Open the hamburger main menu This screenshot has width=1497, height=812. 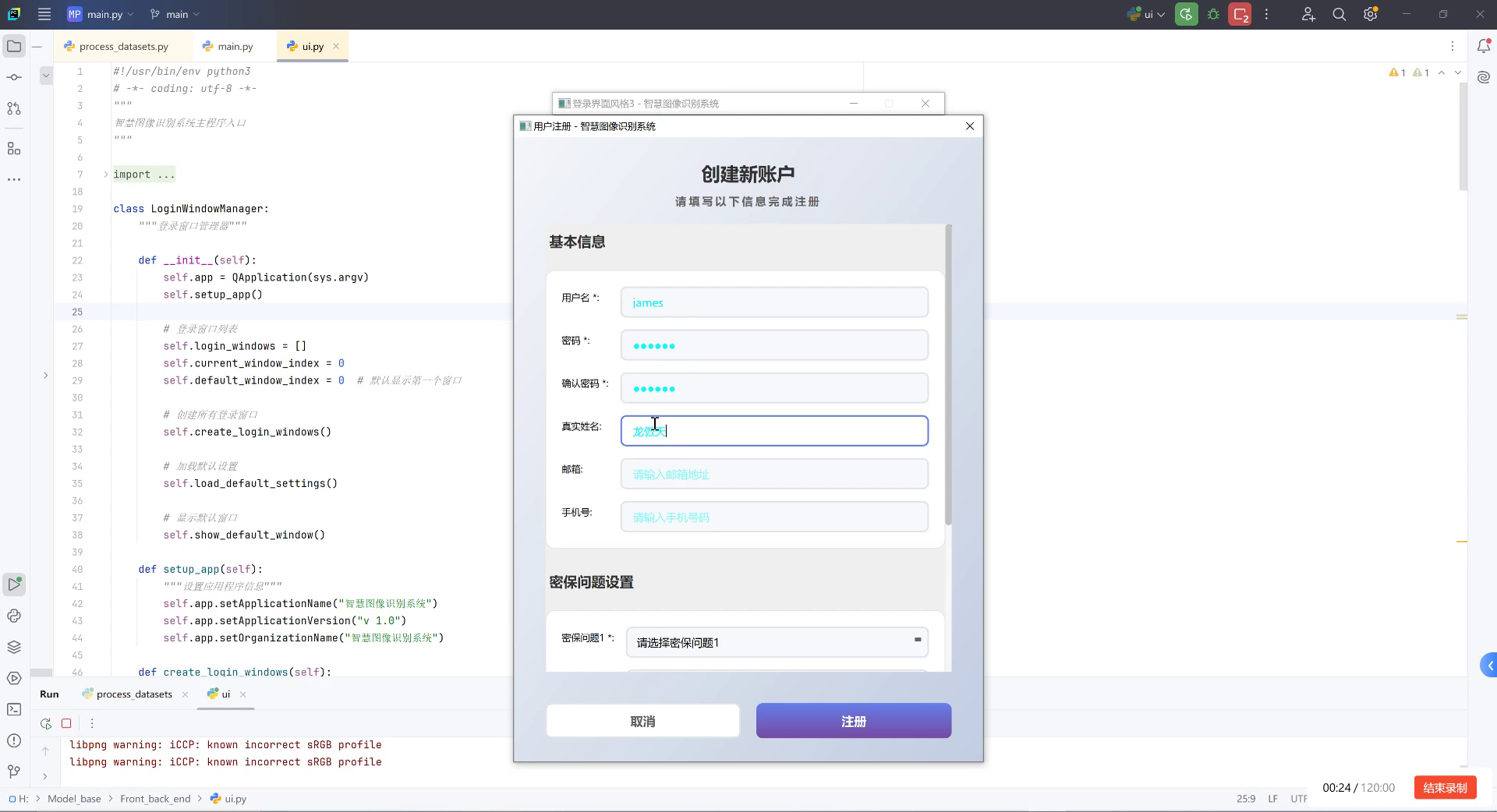pos(44,14)
